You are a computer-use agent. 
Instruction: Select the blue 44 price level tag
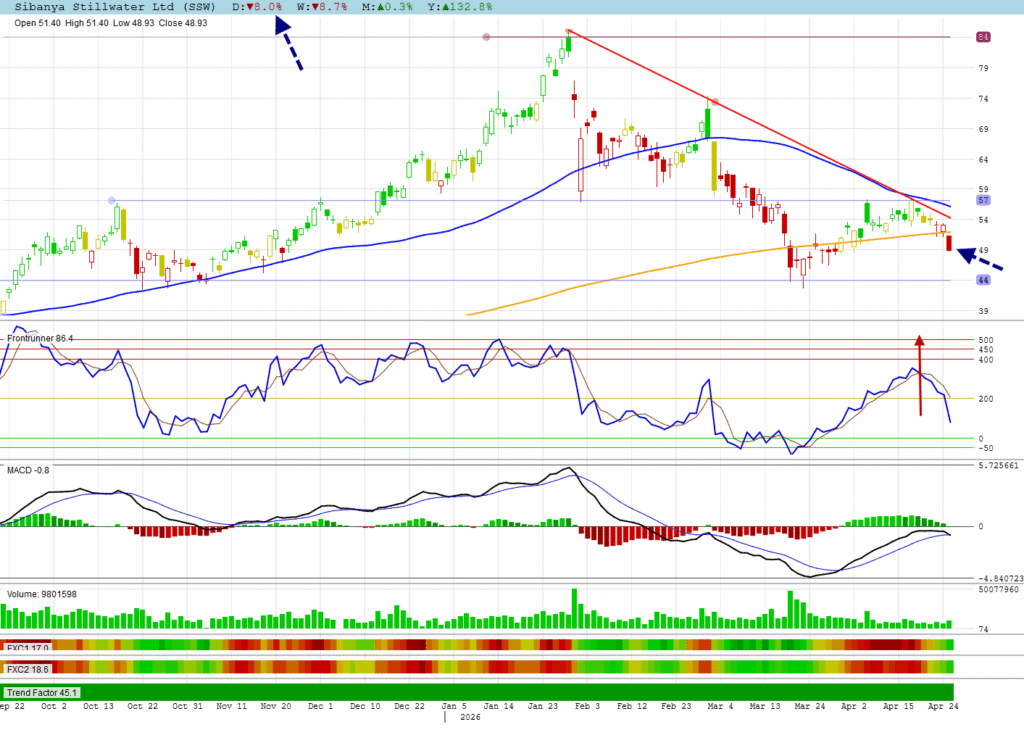click(x=983, y=281)
